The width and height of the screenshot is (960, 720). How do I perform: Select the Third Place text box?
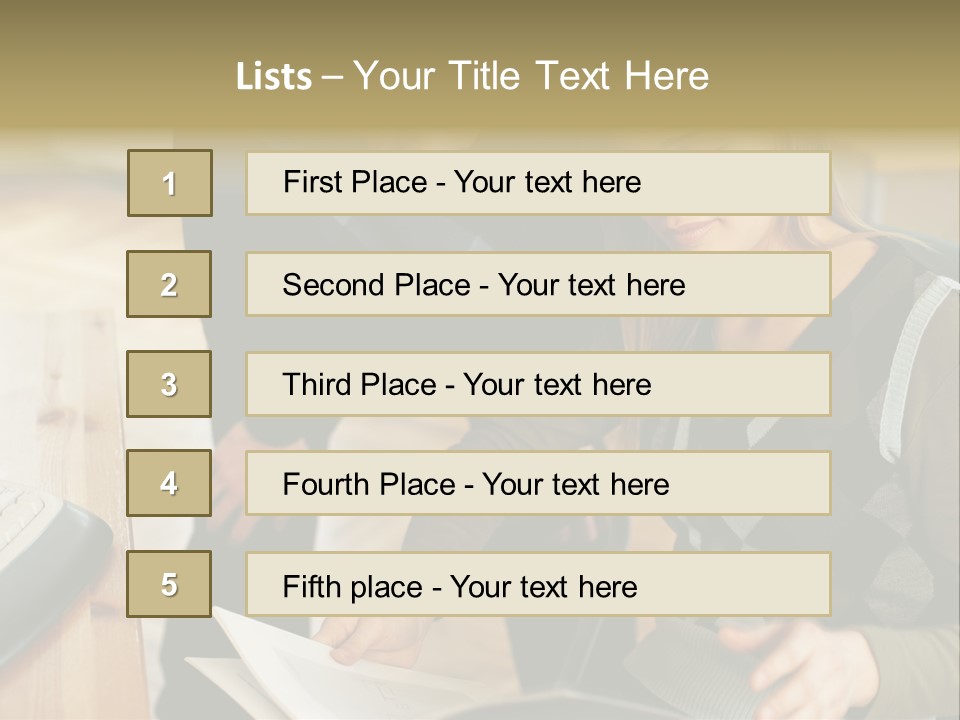point(538,384)
